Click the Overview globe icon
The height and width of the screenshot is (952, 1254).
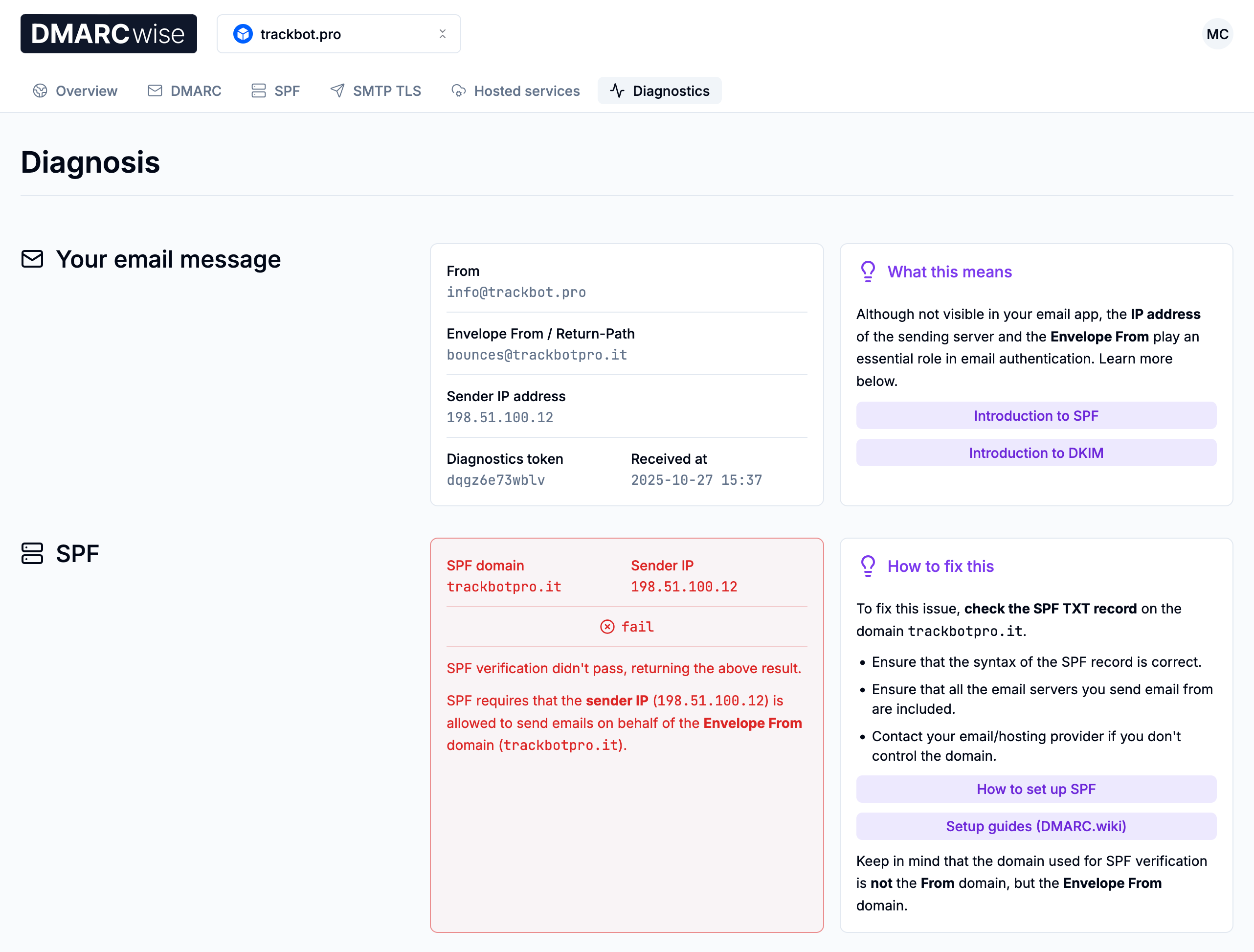[40, 91]
